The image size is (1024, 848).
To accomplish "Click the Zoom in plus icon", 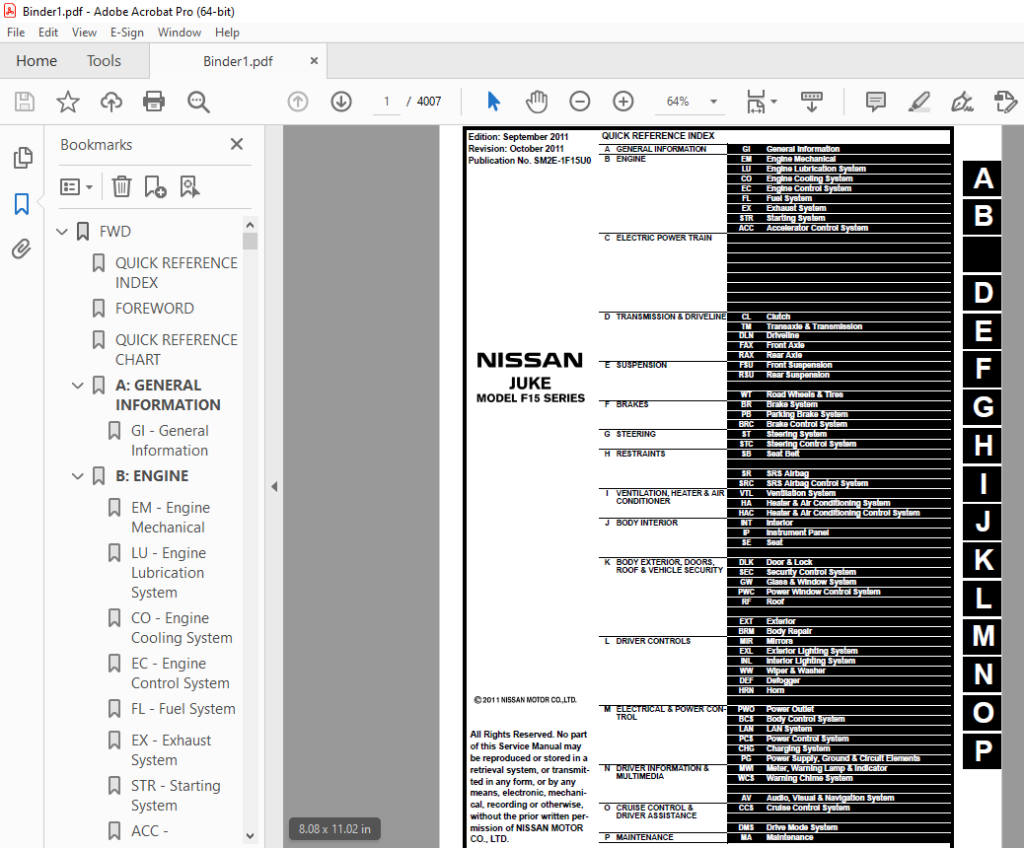I will pyautogui.click(x=623, y=101).
